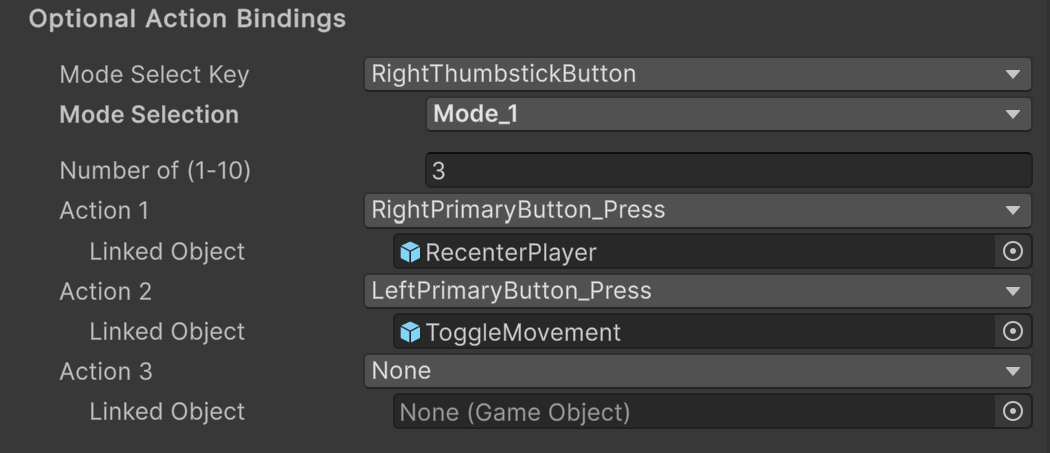1050x453 pixels.
Task: Click the Mode Selection label
Action: click(149, 115)
